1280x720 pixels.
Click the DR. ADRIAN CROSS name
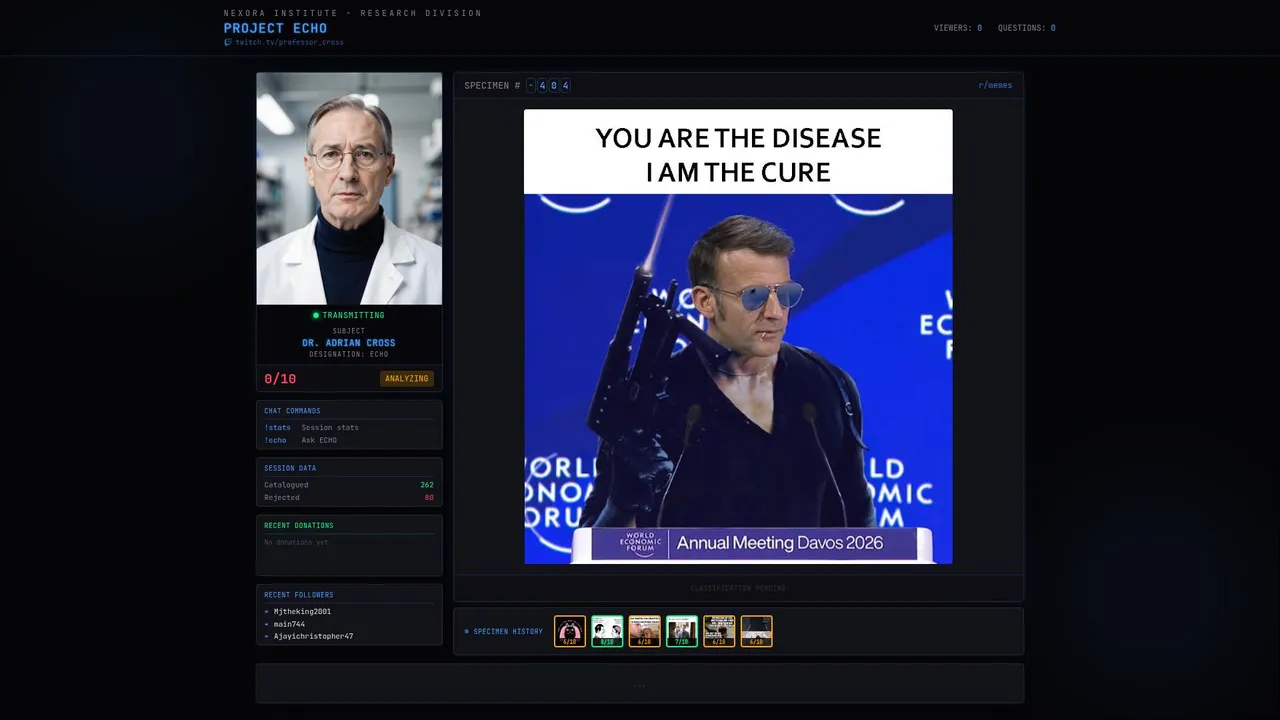click(x=349, y=343)
